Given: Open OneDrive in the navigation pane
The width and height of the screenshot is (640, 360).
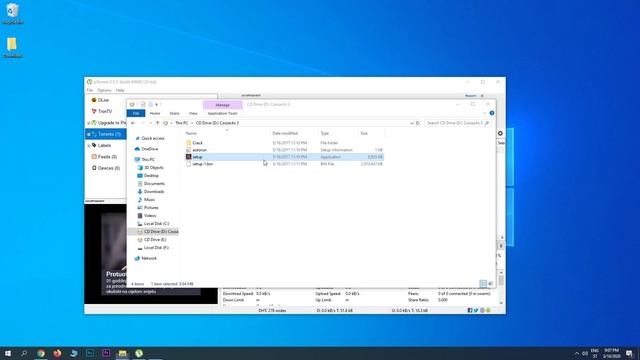Looking at the screenshot, I should coord(149,149).
